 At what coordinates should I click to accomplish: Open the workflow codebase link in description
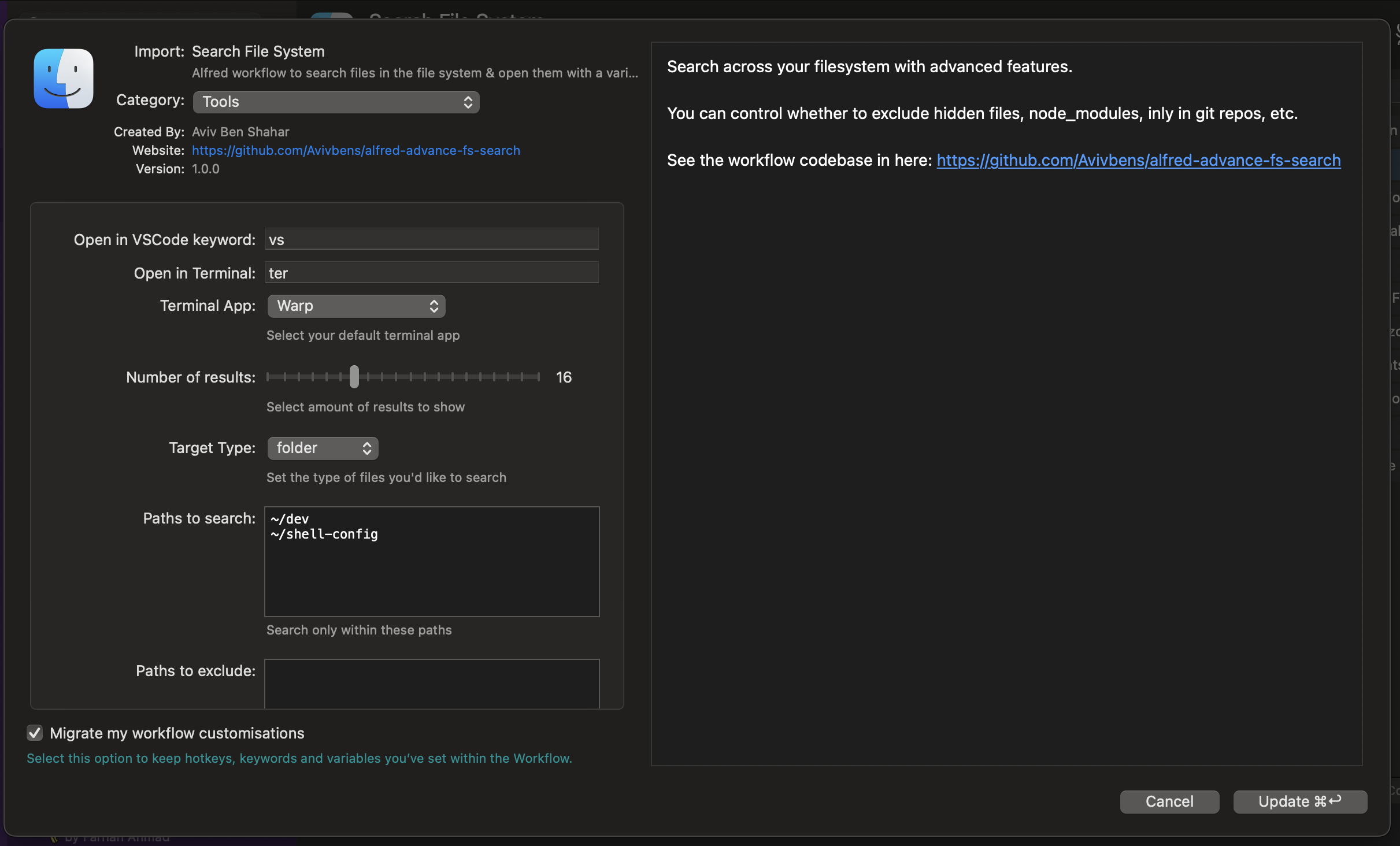pos(1138,160)
